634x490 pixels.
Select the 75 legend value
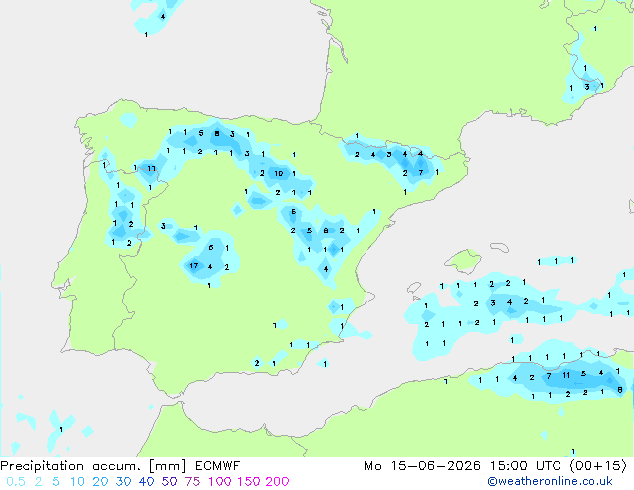[x=192, y=482]
